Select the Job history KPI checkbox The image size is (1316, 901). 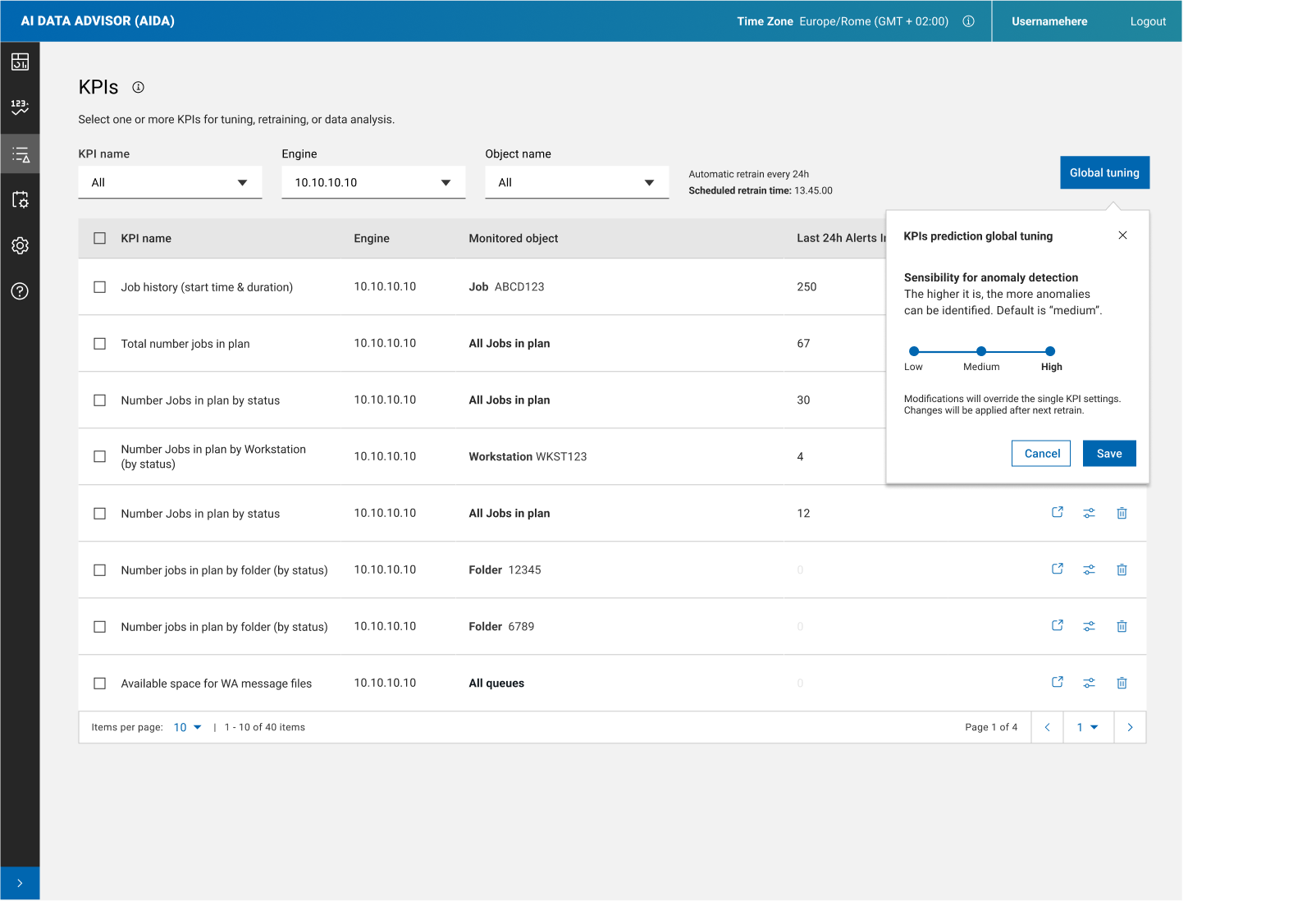pyautogui.click(x=100, y=287)
